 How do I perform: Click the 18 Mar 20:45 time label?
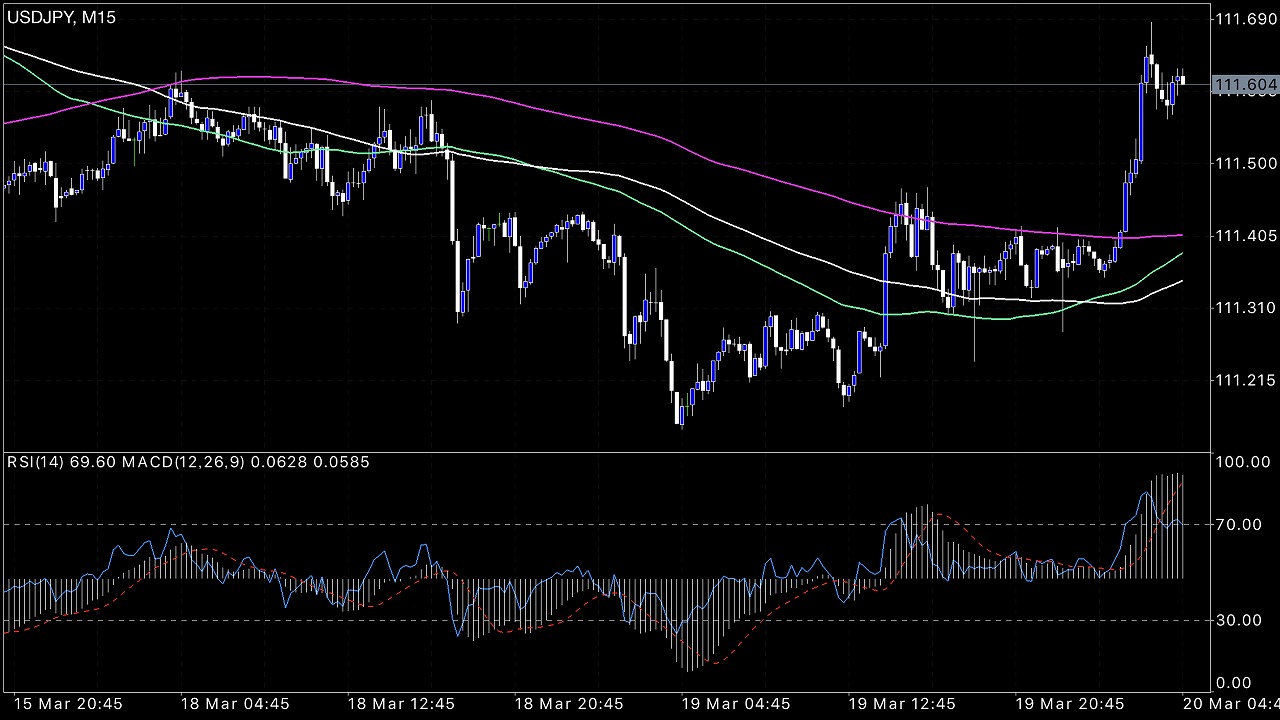[569, 704]
